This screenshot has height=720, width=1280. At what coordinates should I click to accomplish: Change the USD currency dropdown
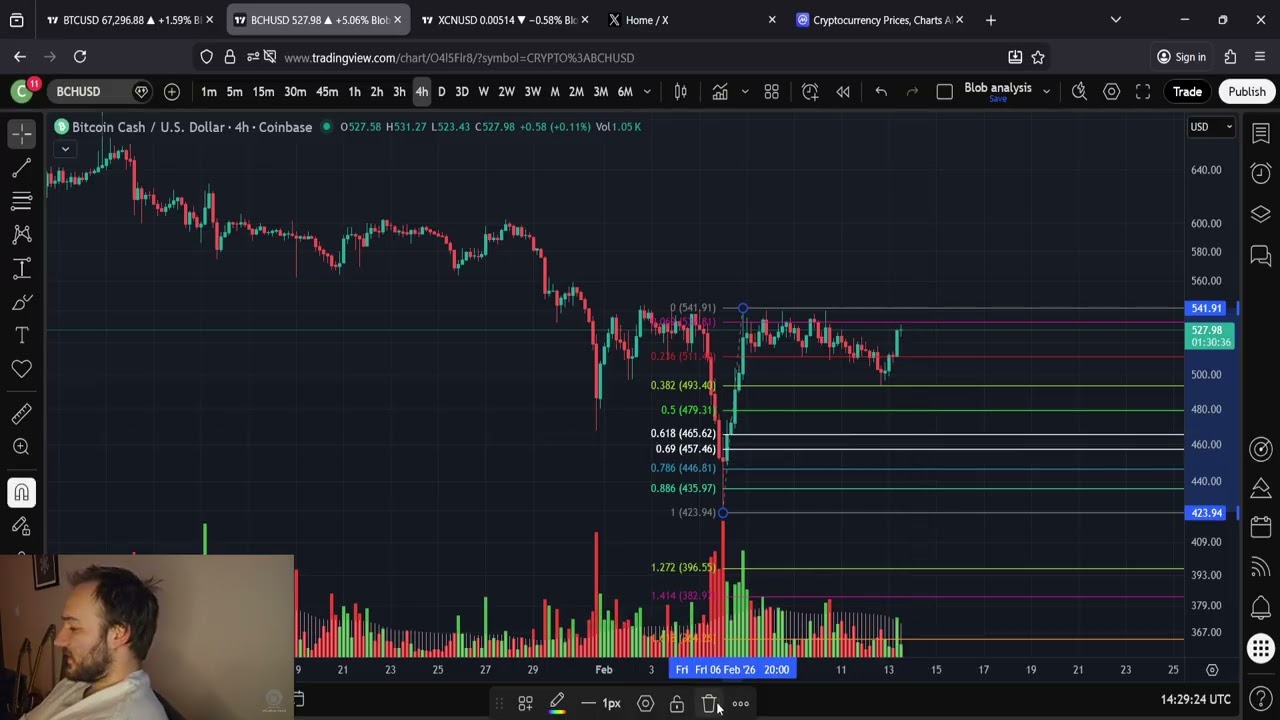(1210, 127)
